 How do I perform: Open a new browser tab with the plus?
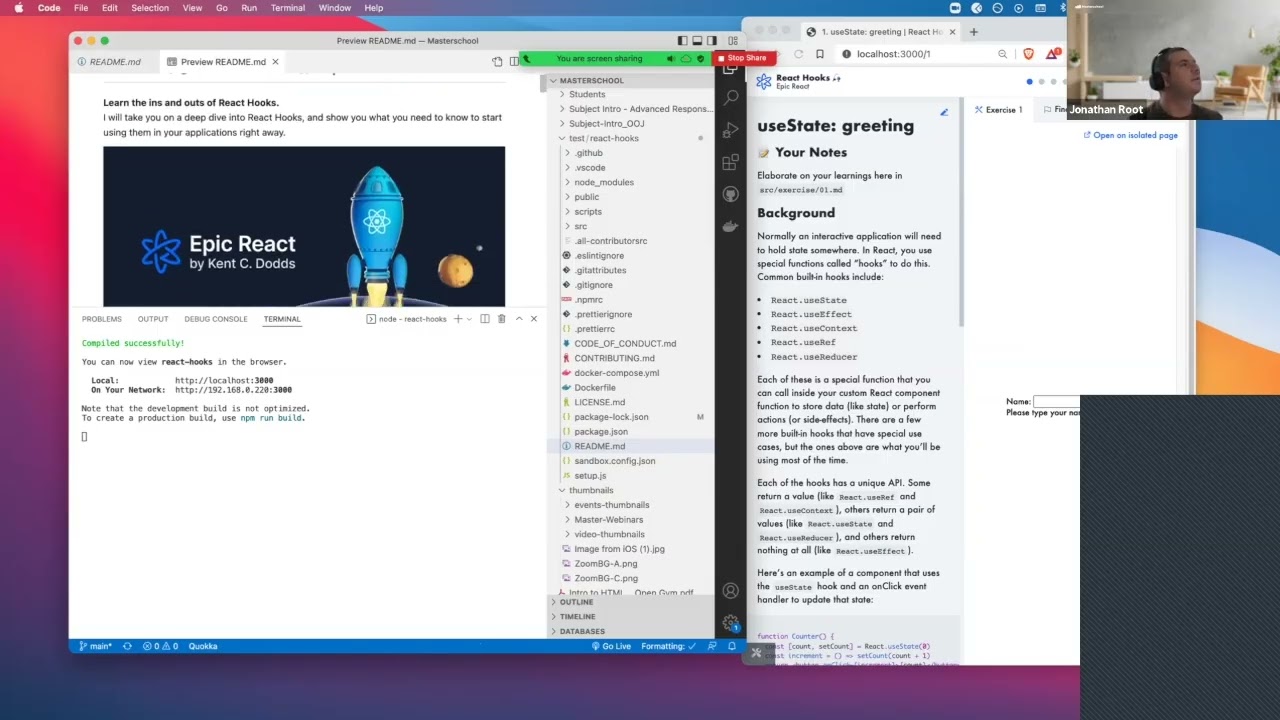click(973, 32)
